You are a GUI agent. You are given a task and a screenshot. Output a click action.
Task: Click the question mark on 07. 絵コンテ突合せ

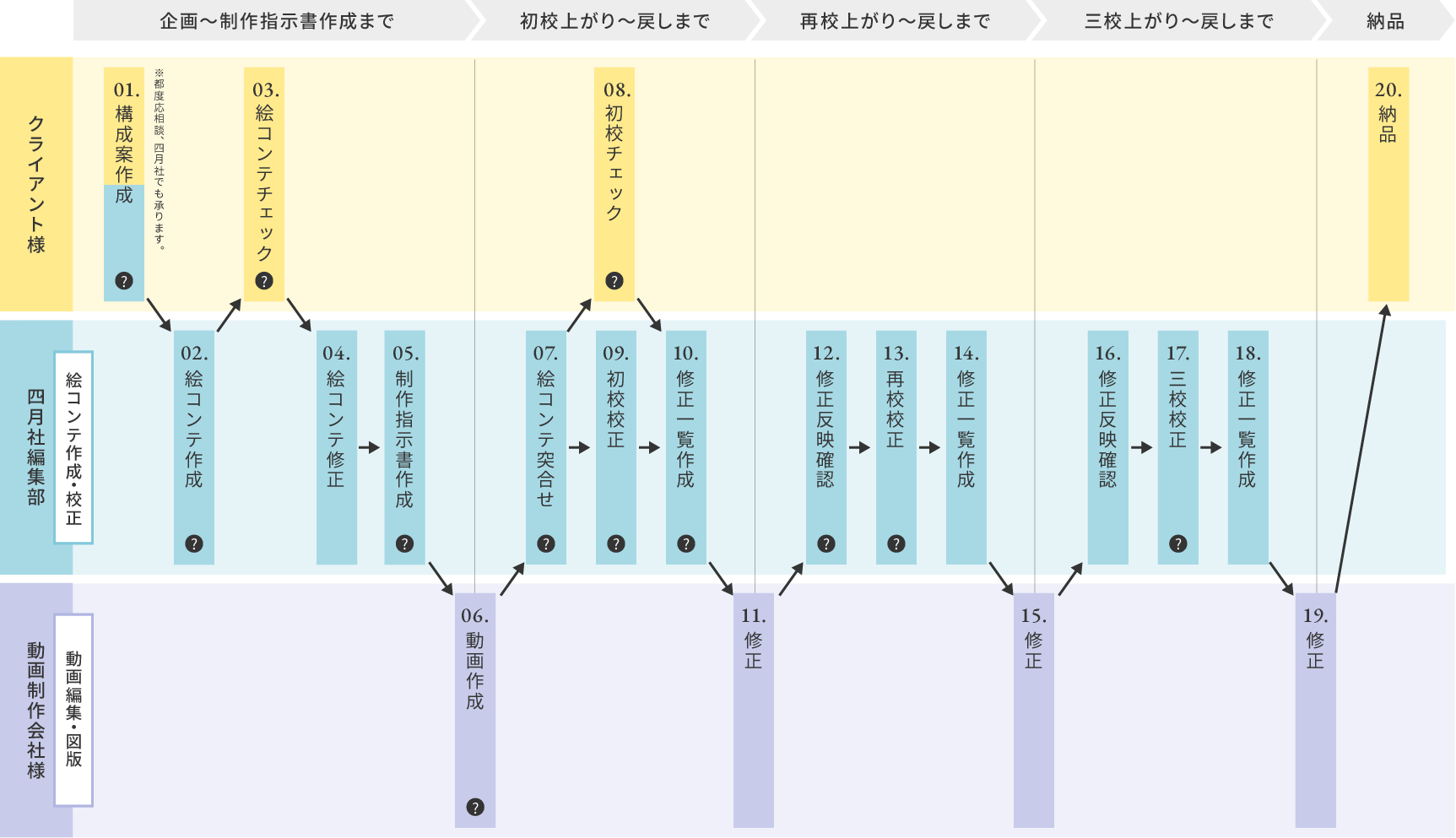coord(546,543)
